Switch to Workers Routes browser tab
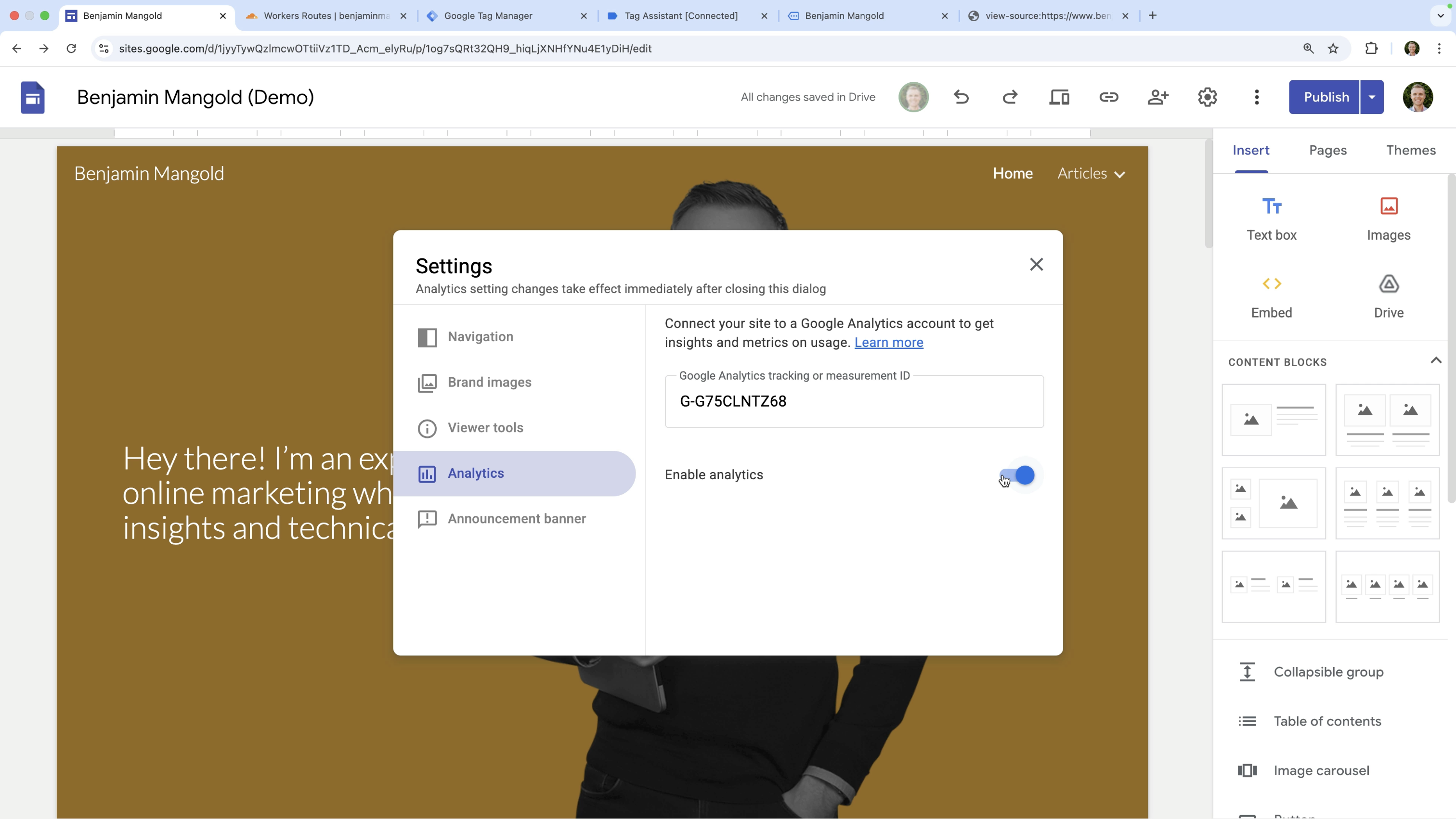The image size is (1456, 819). (326, 16)
